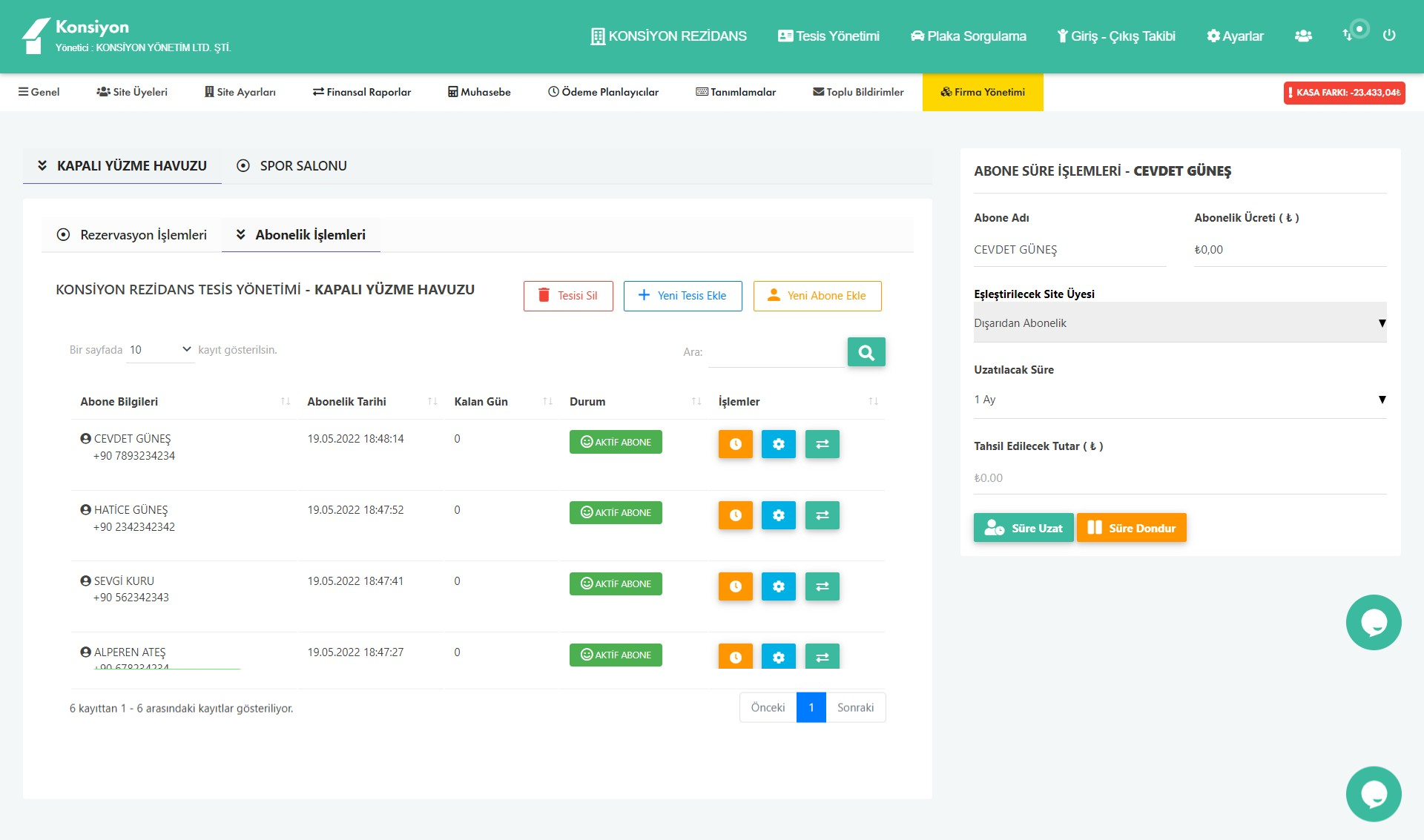Click the Süre Uzat button
Screen dimensions: 1424x840
pyautogui.click(x=1023, y=528)
